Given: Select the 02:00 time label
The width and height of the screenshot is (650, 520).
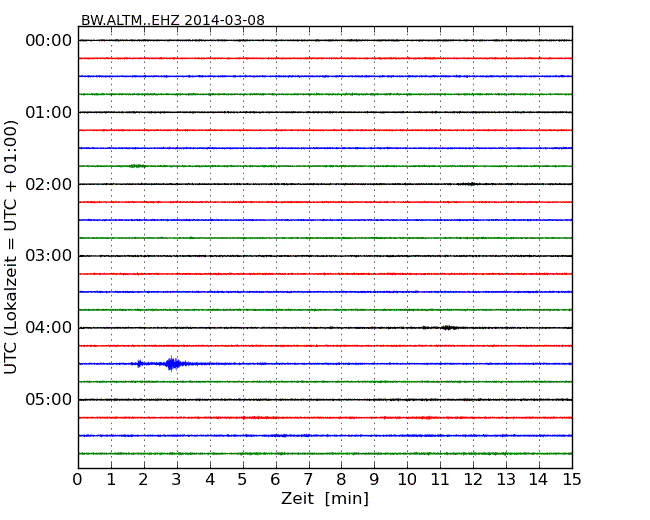Looking at the screenshot, I should pyautogui.click(x=49, y=184).
